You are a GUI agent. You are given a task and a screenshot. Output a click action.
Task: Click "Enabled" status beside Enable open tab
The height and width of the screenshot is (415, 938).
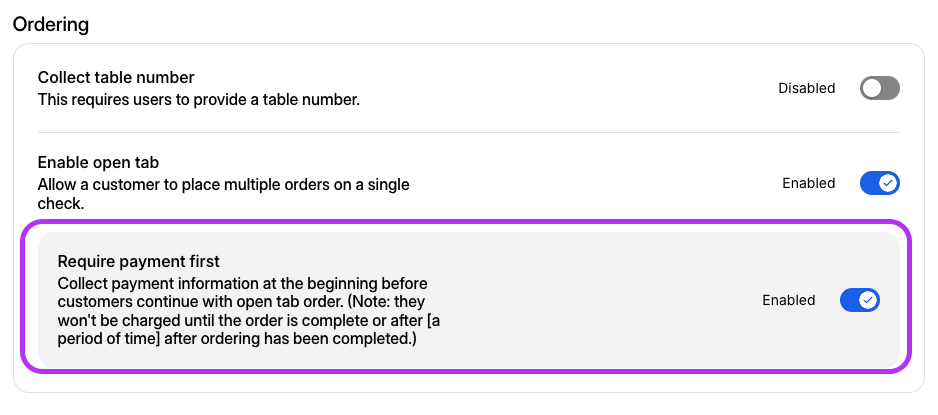(808, 183)
